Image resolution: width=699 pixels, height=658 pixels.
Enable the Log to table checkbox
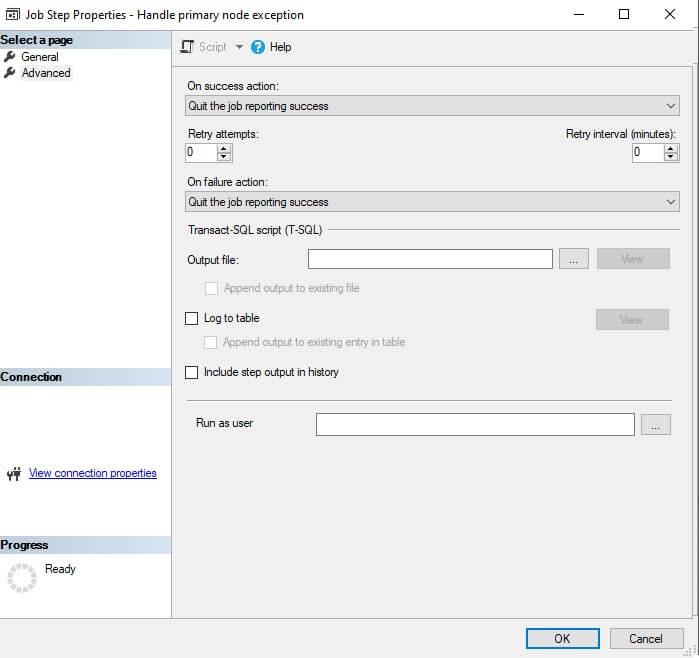coord(192,319)
